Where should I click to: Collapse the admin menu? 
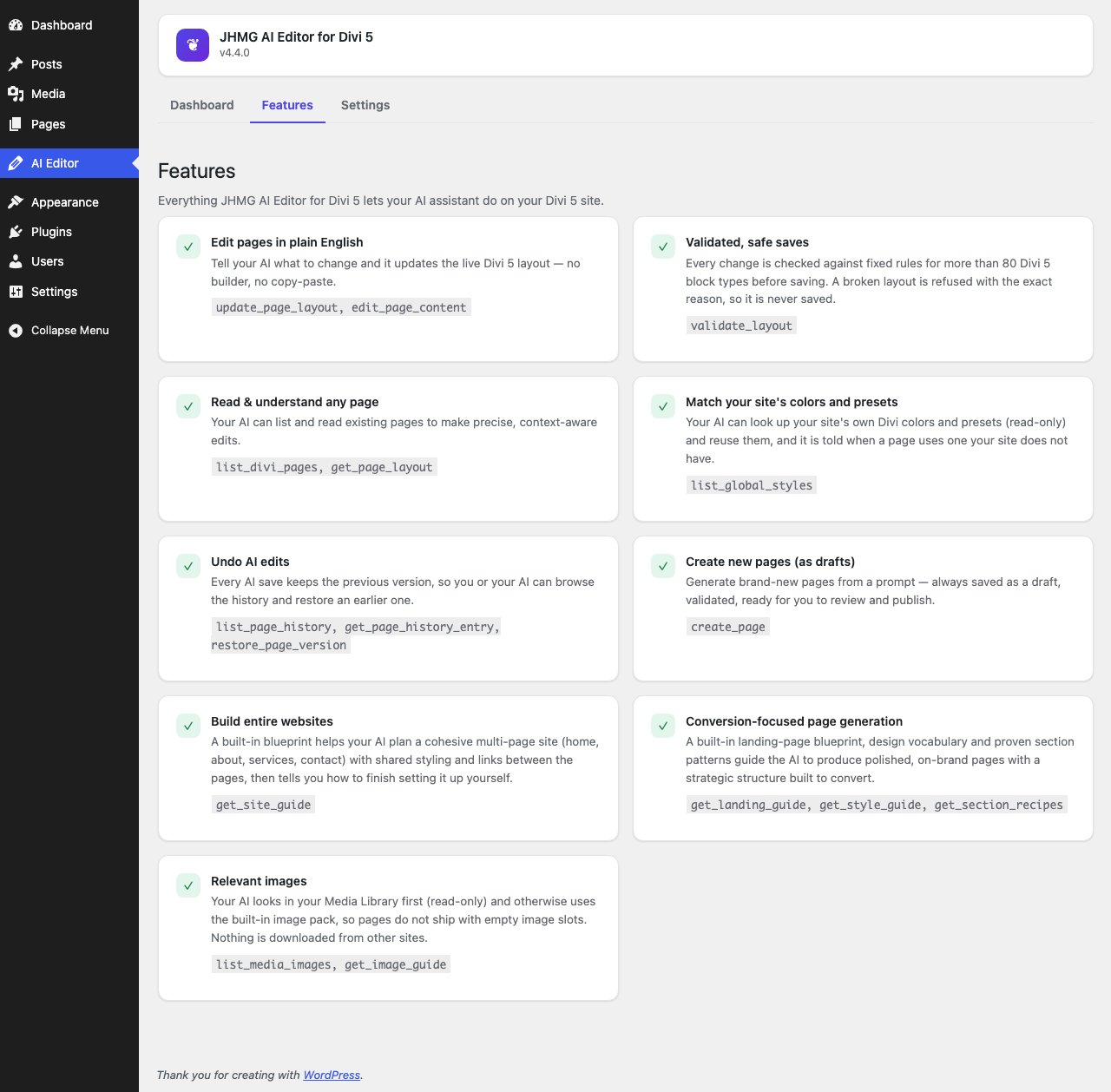coord(69,330)
